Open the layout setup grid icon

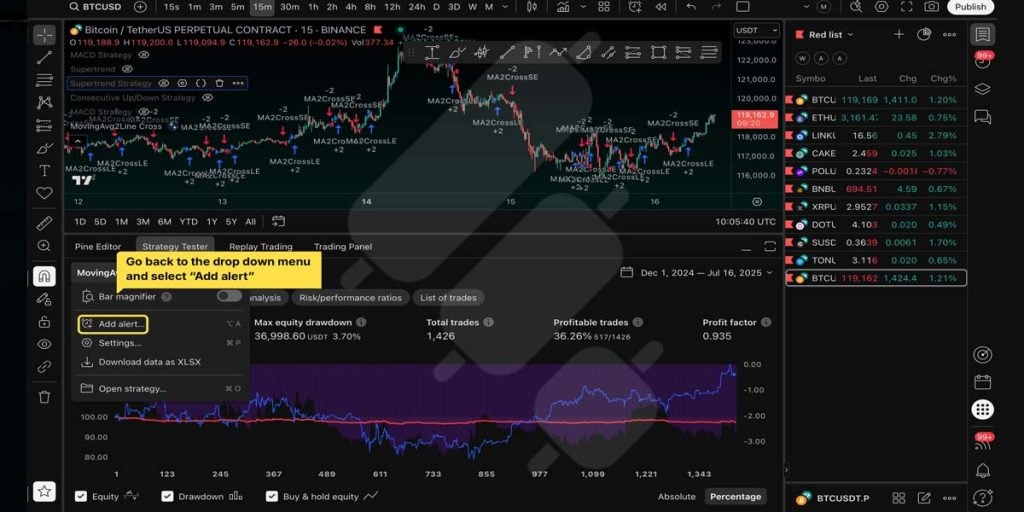click(604, 7)
